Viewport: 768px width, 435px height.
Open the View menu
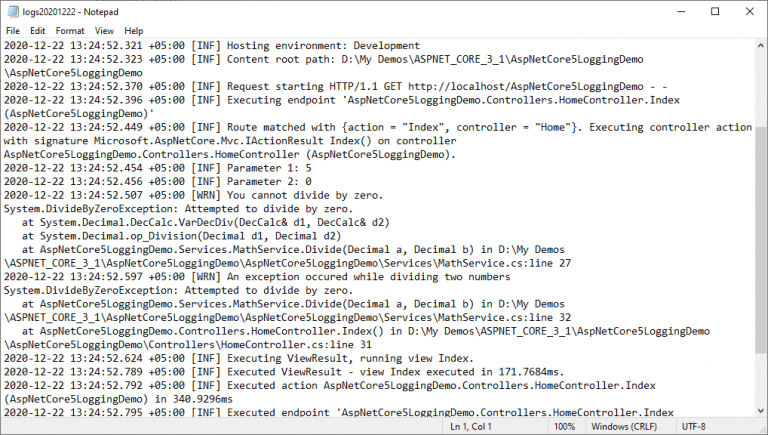pyautogui.click(x=104, y=31)
